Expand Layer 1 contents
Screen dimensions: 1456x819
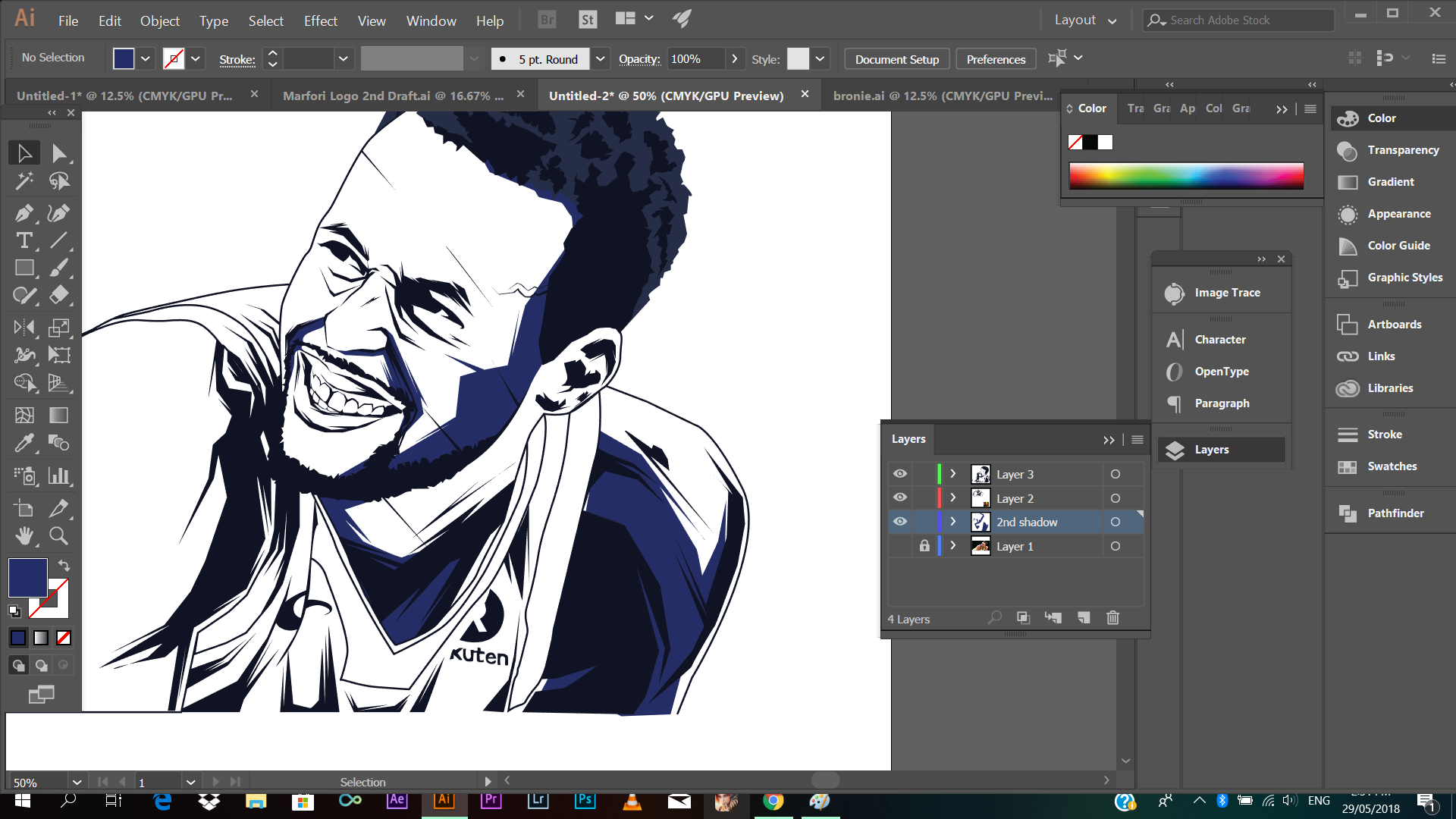tap(953, 546)
